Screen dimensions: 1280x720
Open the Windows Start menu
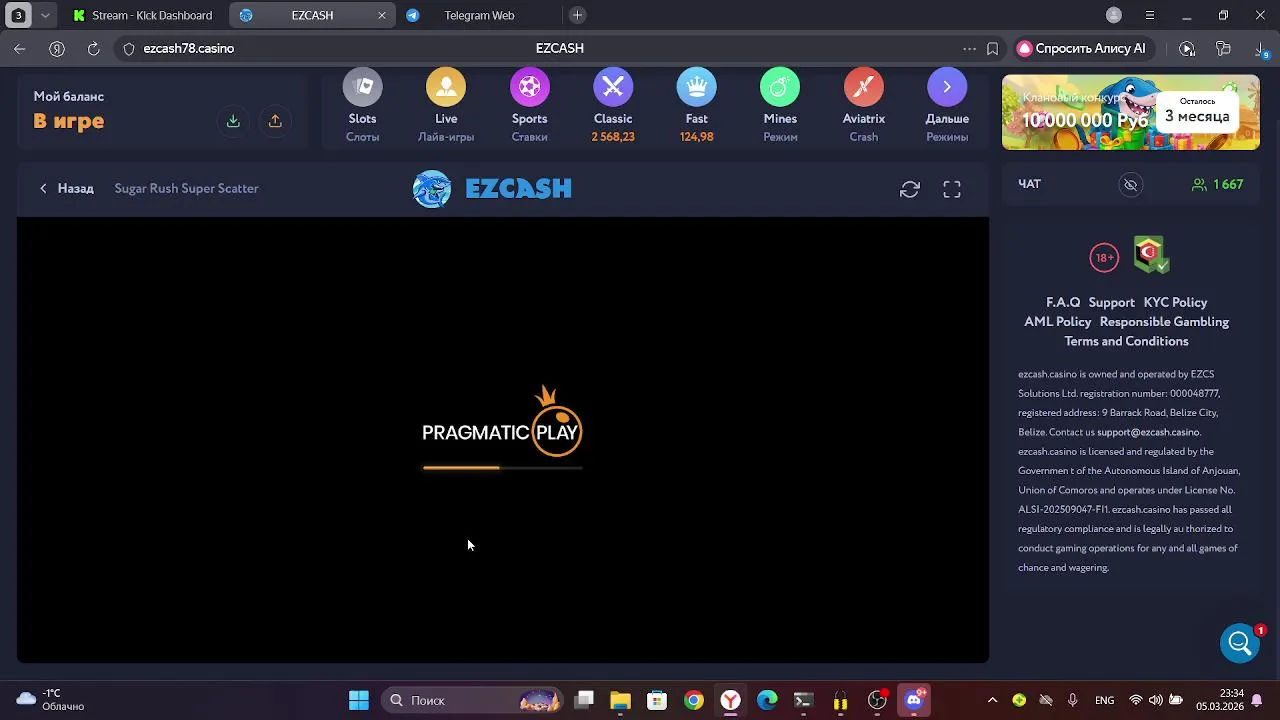358,700
